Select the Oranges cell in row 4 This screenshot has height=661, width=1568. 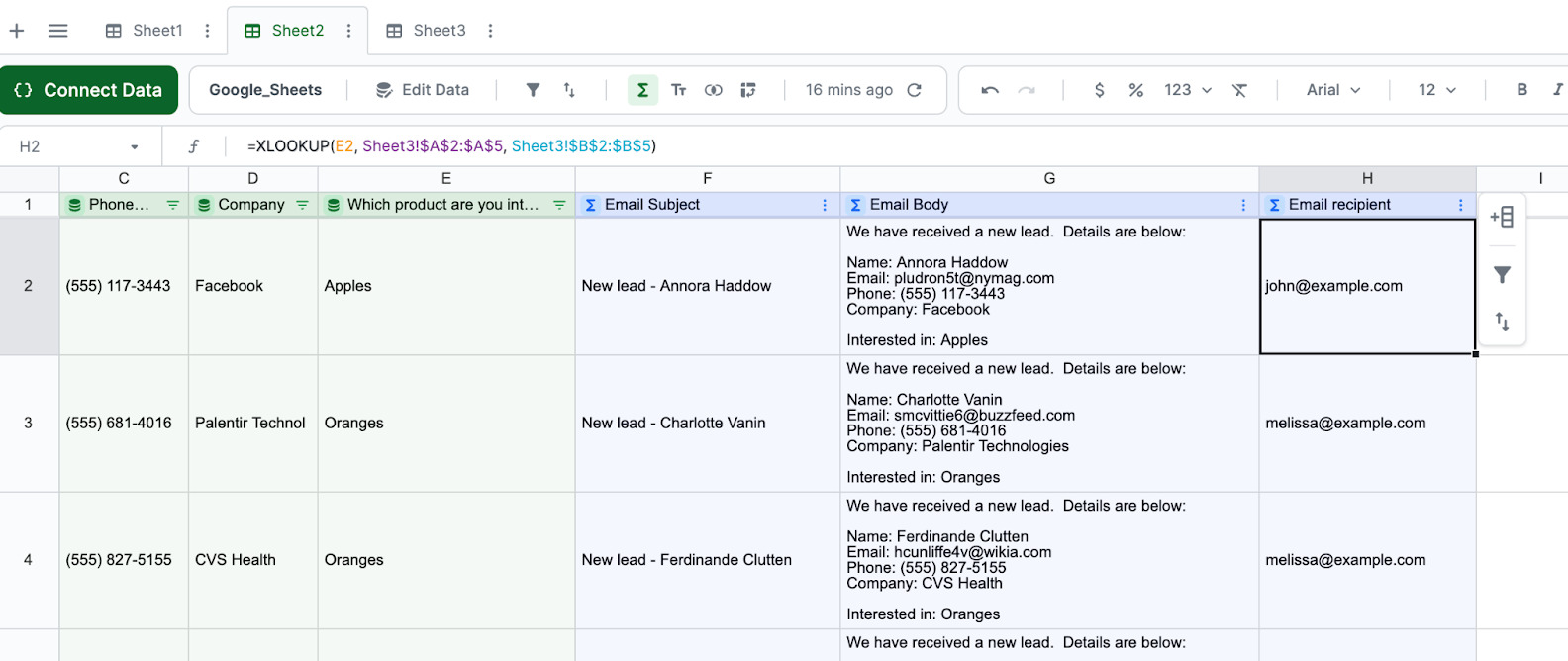[x=445, y=560]
